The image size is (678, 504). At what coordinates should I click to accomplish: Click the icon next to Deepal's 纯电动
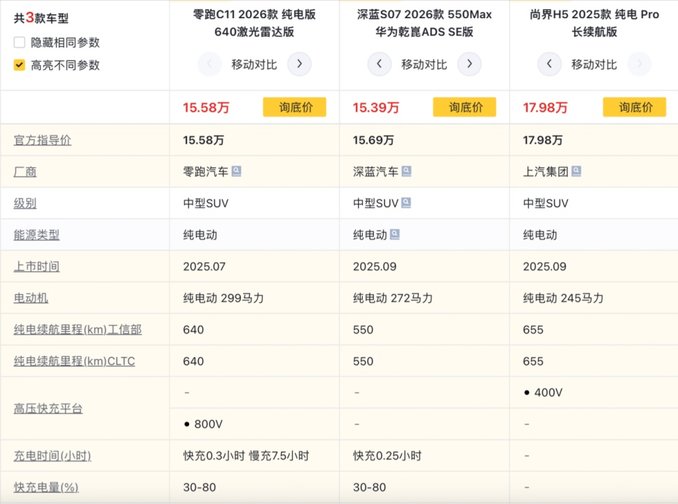(395, 235)
